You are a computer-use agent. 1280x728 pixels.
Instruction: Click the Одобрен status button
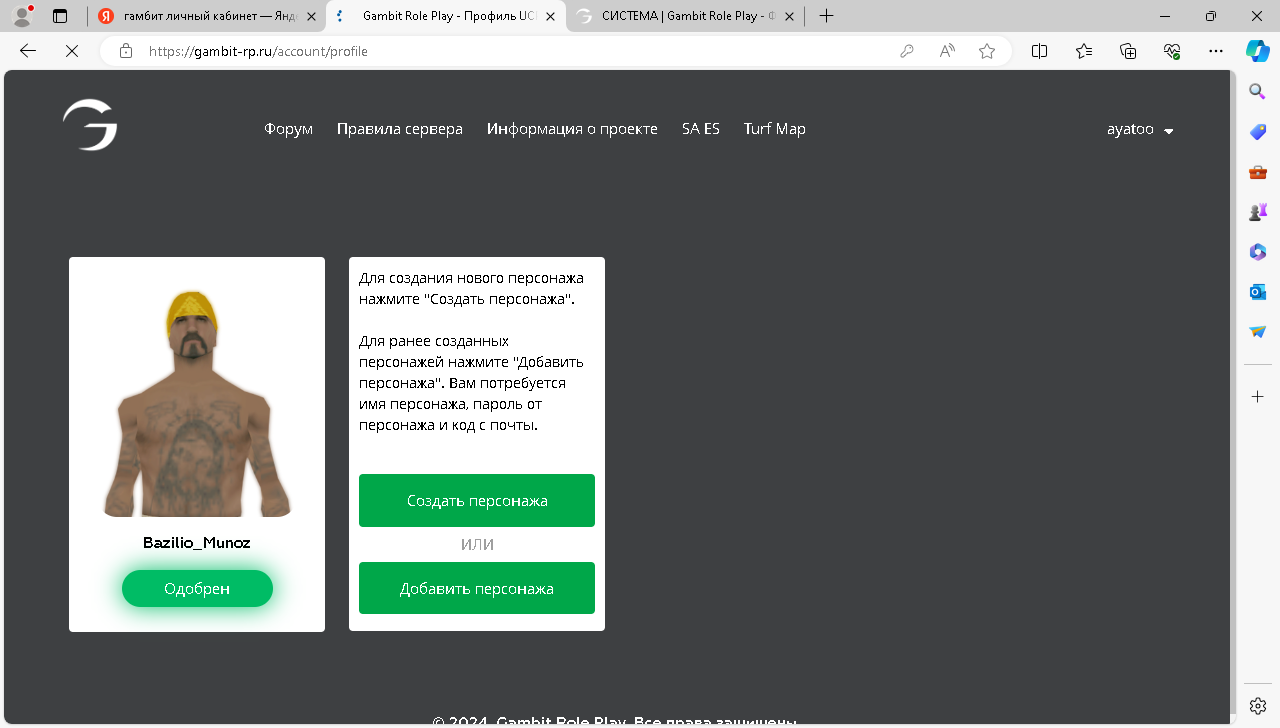[197, 589]
